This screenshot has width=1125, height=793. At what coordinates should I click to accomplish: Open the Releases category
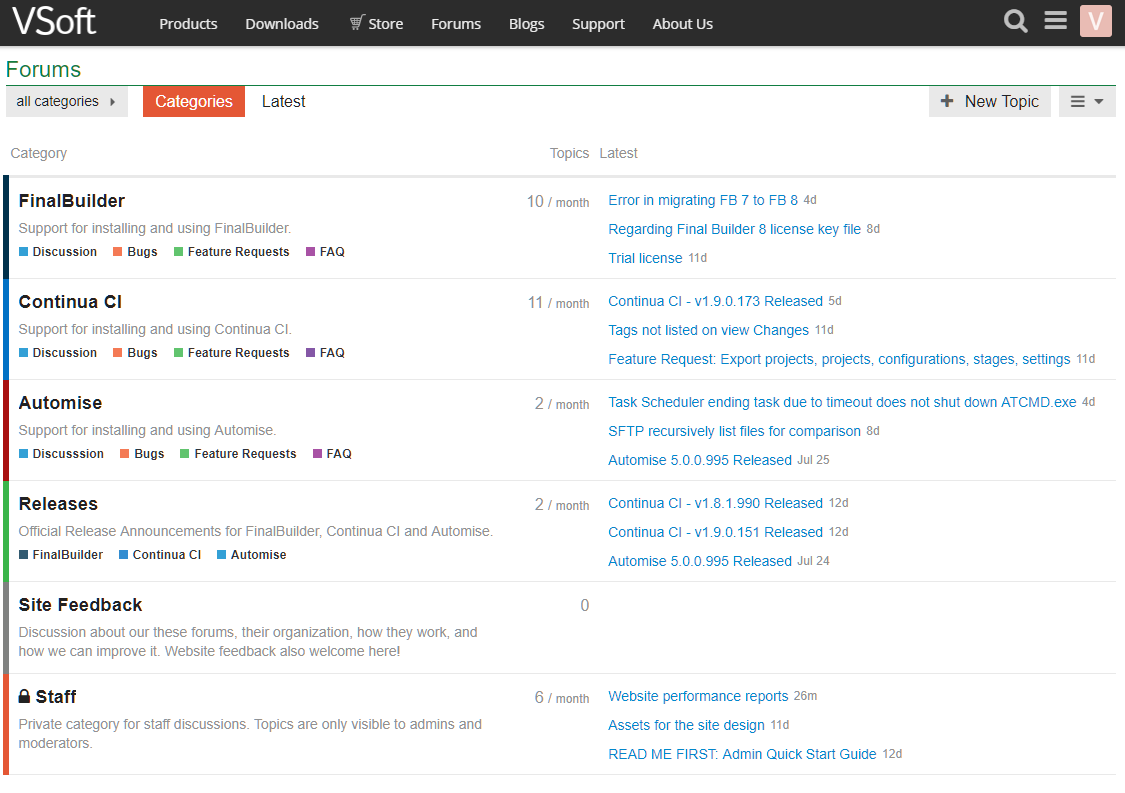[x=58, y=505]
